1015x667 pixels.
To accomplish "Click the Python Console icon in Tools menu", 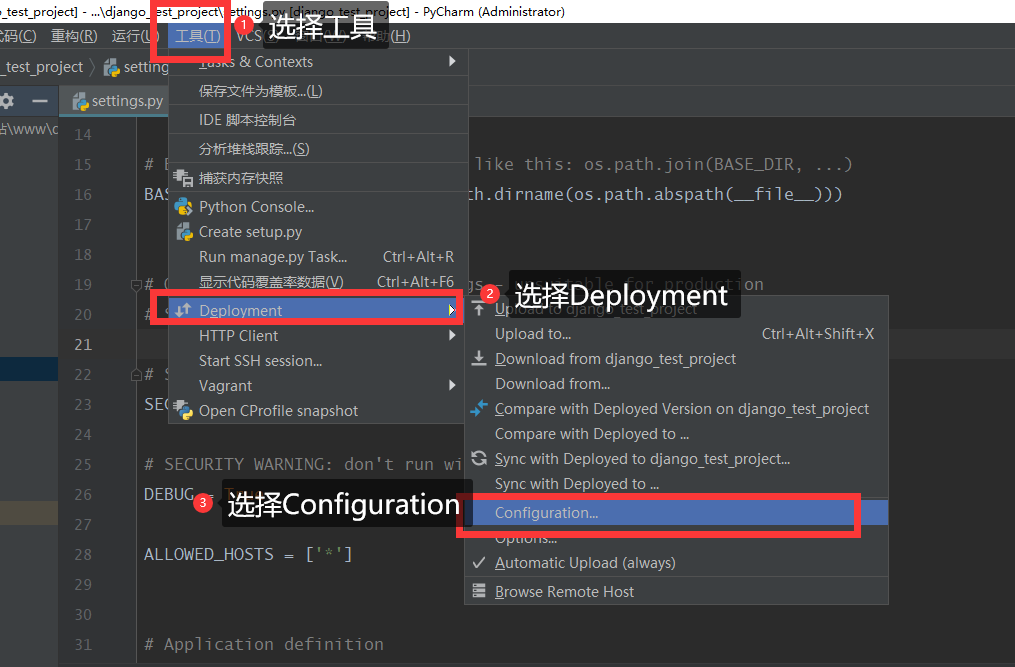I will [x=183, y=207].
